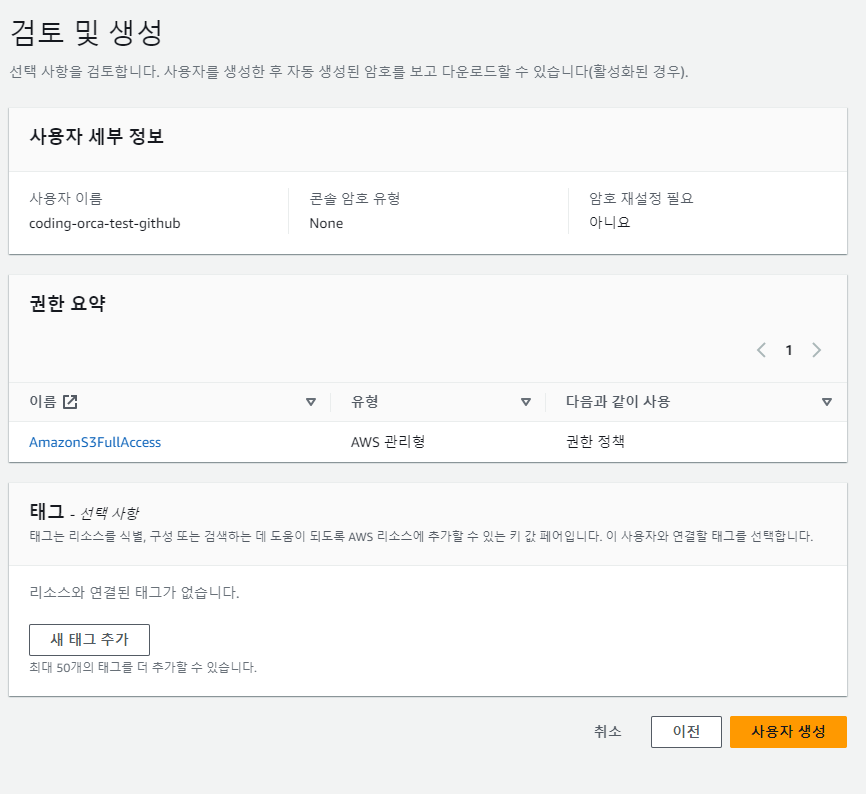Click the 최대 50개의 태그 hint text
Viewport: 866px width, 794px height.
[143, 667]
